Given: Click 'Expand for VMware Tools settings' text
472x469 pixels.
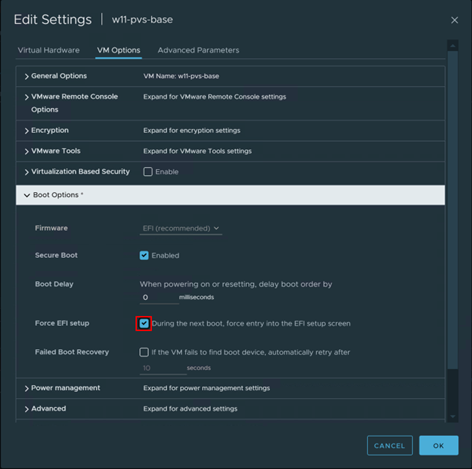Looking at the screenshot, I should [197, 151].
